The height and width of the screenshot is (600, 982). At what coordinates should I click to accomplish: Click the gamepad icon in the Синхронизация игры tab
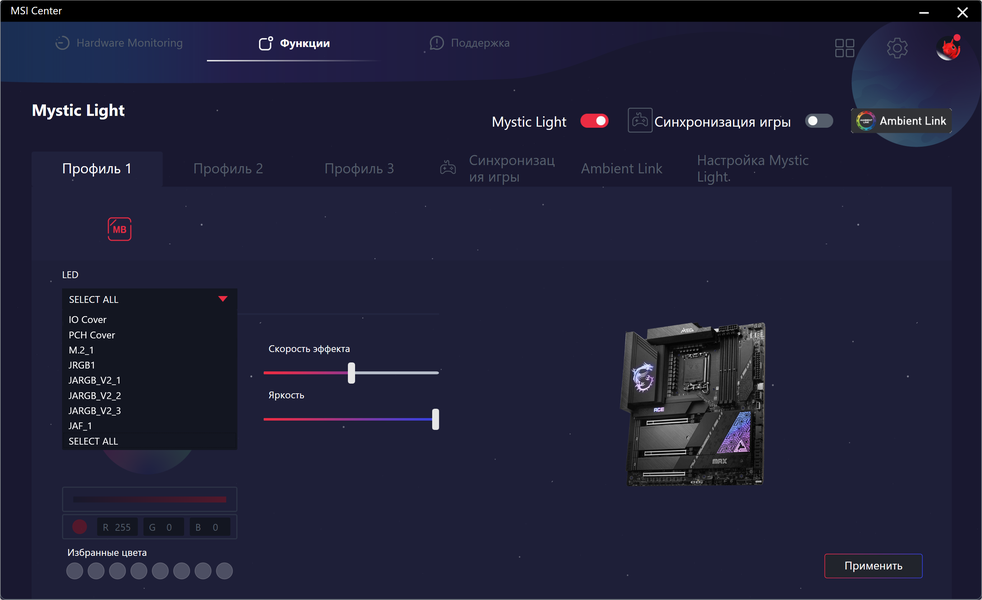(x=448, y=168)
